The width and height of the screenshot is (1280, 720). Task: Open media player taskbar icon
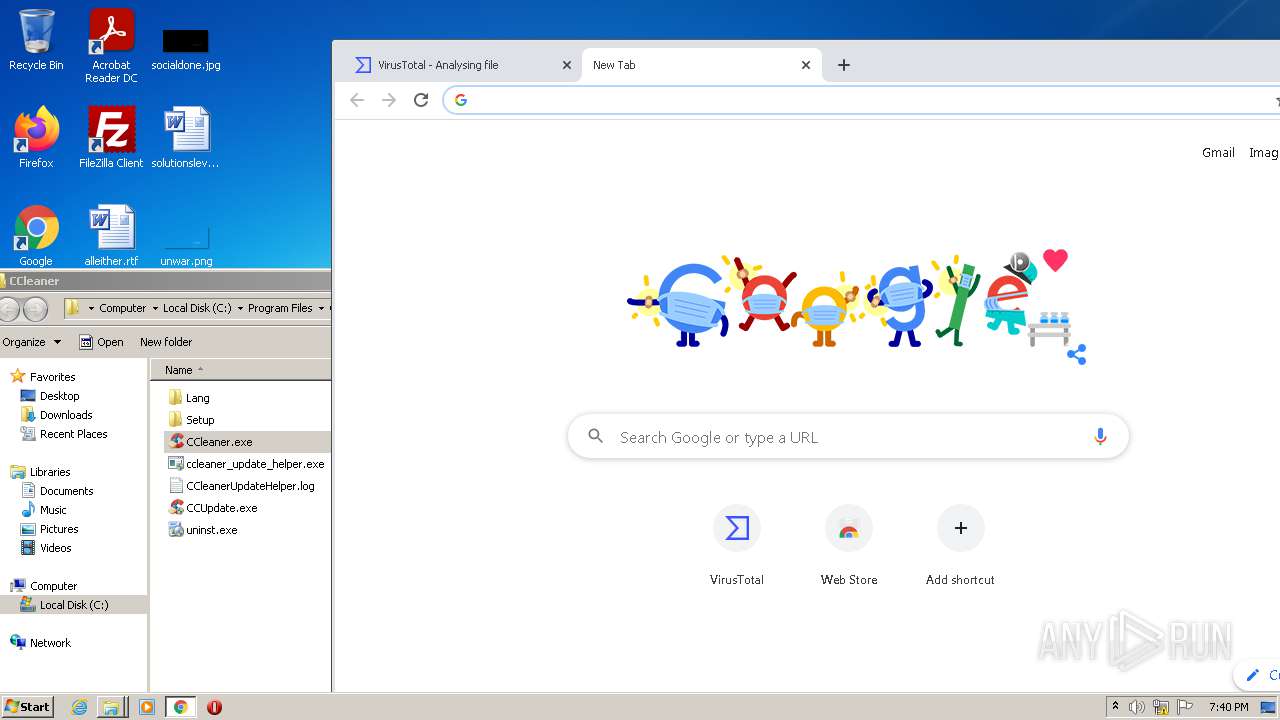click(x=147, y=707)
